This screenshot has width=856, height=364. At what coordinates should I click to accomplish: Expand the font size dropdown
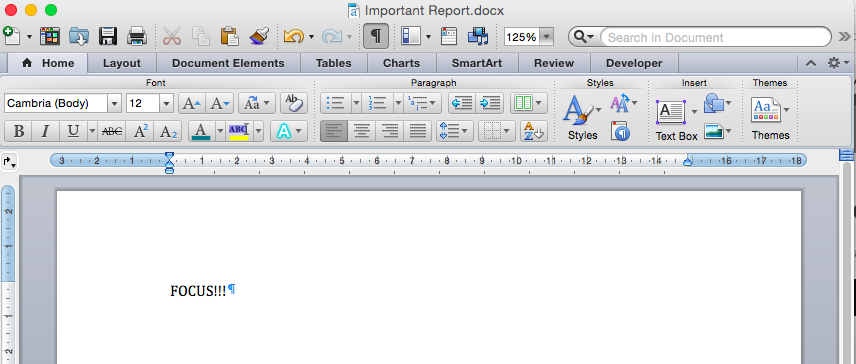pyautogui.click(x=167, y=103)
